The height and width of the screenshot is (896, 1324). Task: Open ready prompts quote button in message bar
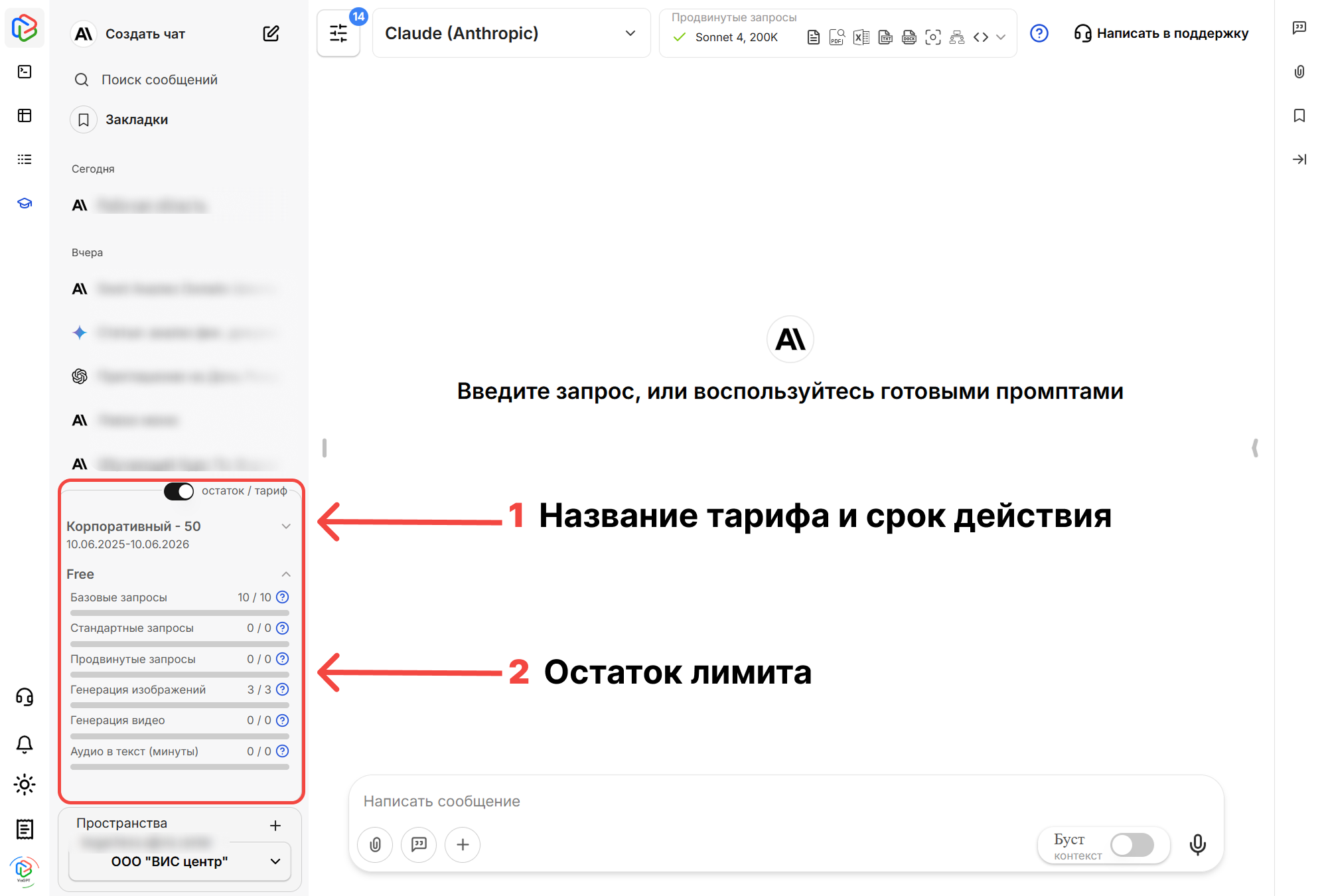[419, 844]
